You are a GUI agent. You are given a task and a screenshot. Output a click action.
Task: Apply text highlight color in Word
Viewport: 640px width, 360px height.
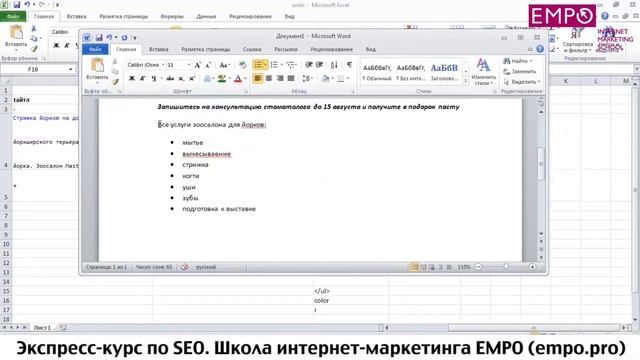tap(222, 78)
